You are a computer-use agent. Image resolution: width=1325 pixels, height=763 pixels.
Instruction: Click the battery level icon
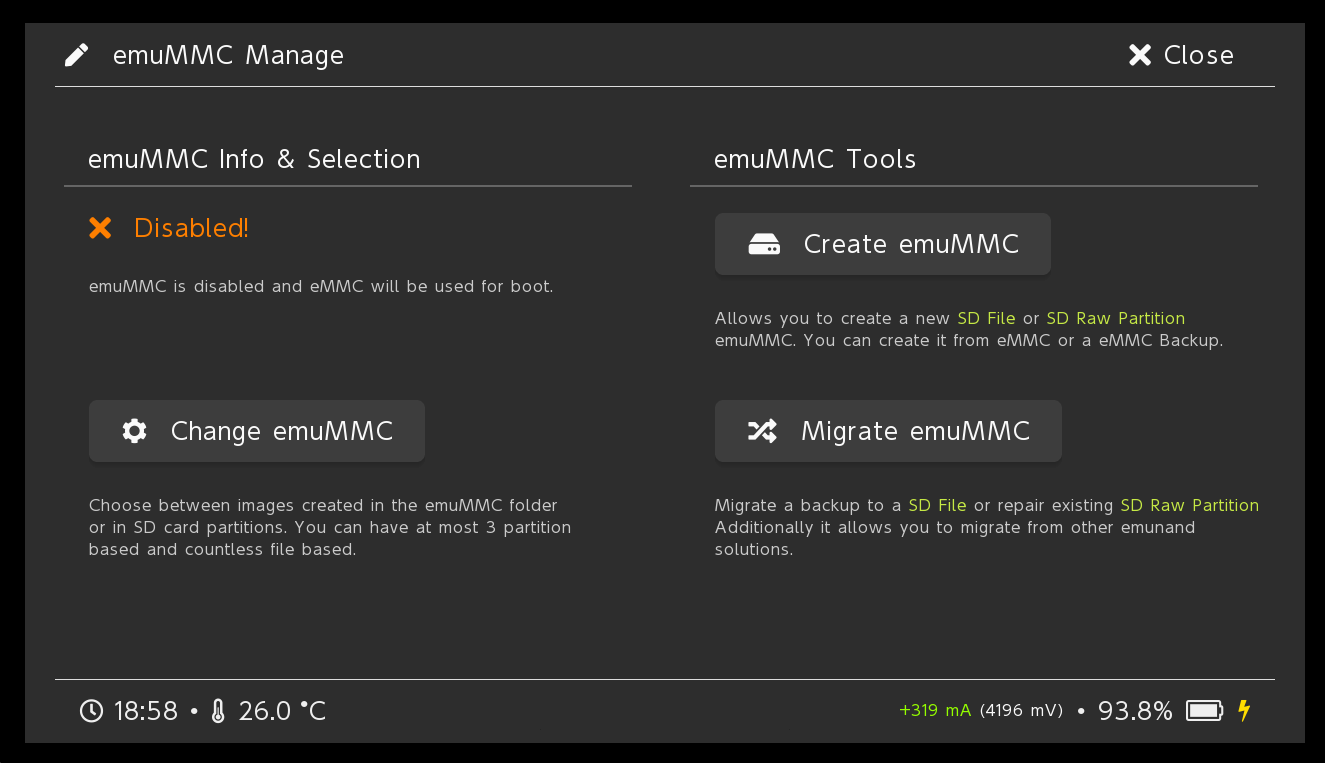(1204, 711)
